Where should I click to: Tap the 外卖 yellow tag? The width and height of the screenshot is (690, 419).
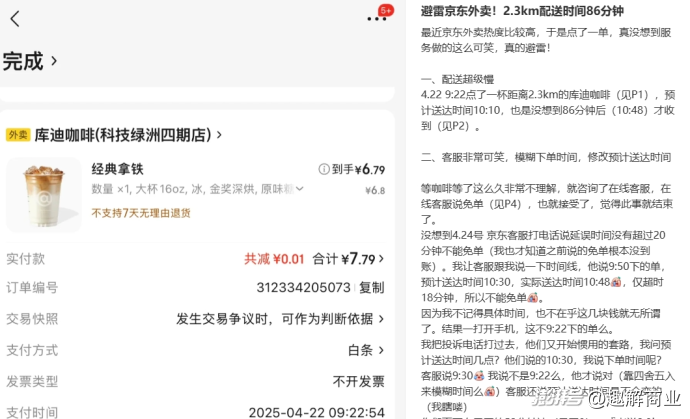(x=18, y=135)
